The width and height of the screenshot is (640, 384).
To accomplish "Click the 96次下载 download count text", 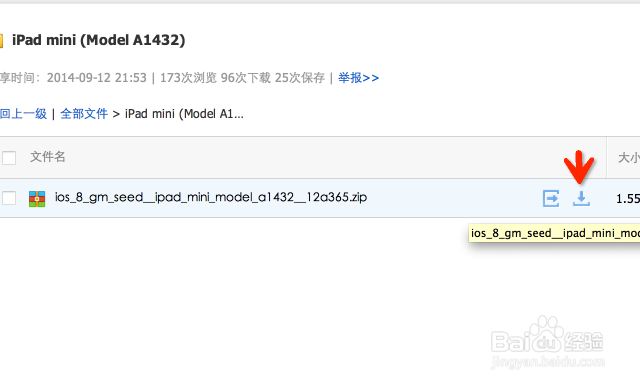I will (x=245, y=78).
